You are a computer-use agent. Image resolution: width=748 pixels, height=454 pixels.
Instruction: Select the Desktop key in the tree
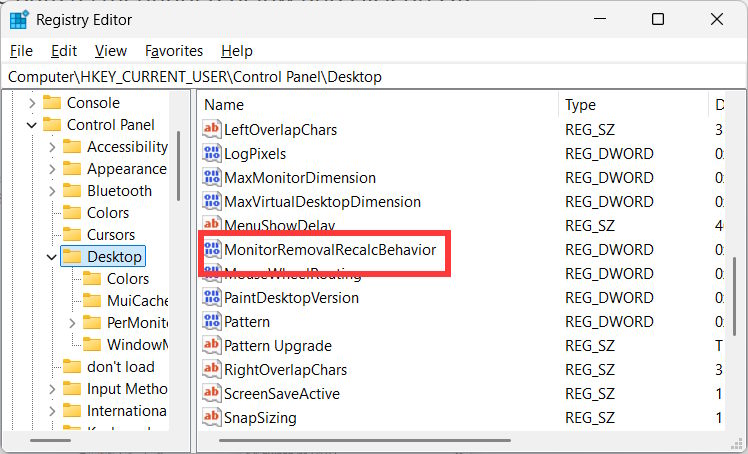click(x=114, y=257)
